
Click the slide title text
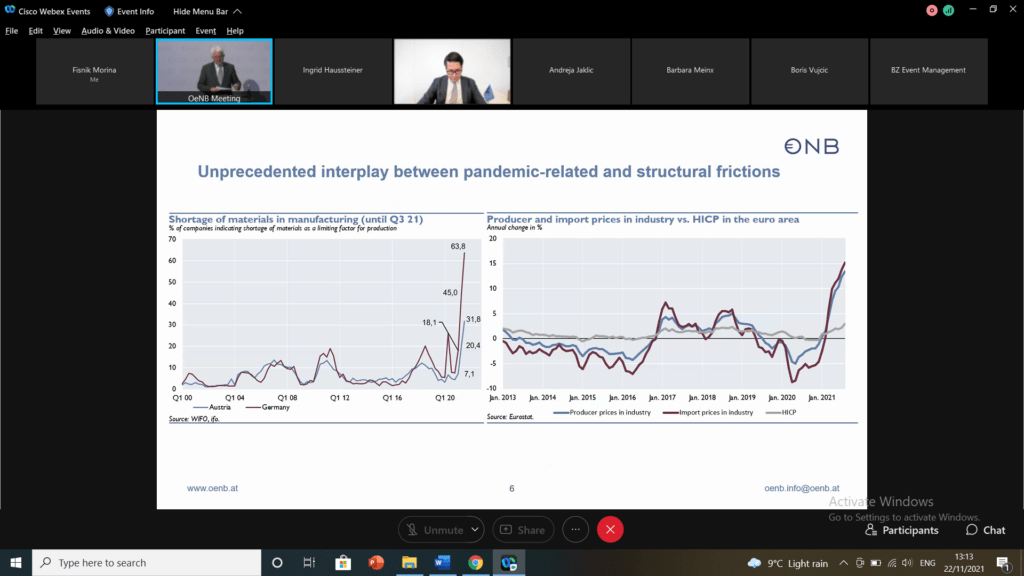(x=488, y=172)
